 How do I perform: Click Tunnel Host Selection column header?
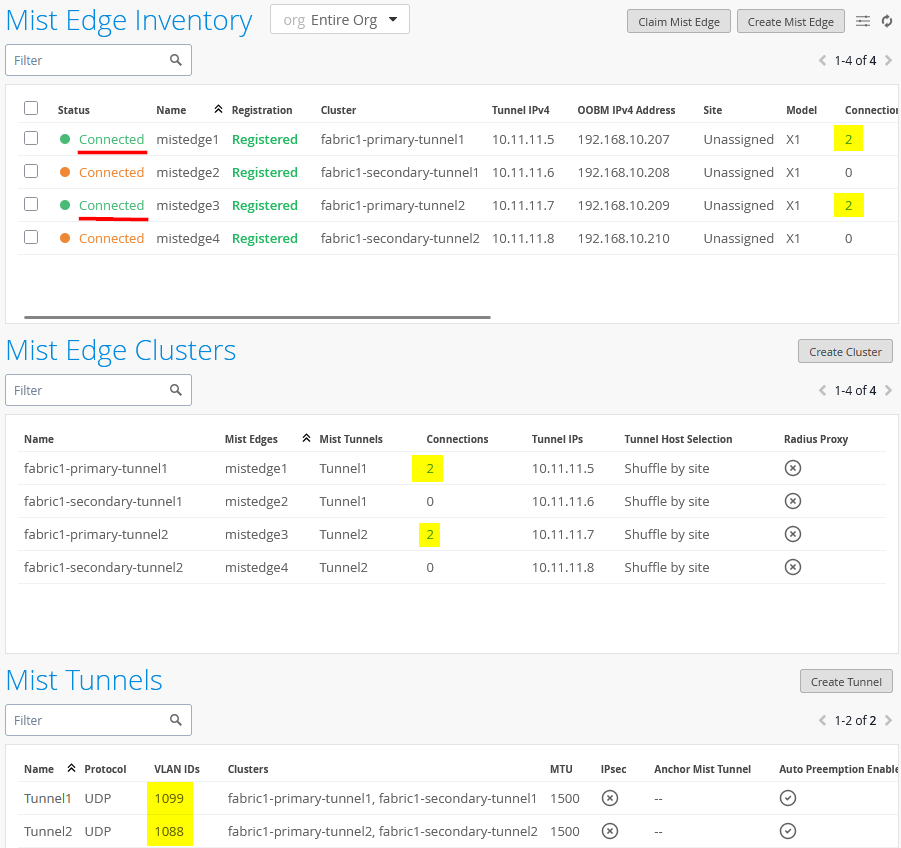tap(678, 440)
